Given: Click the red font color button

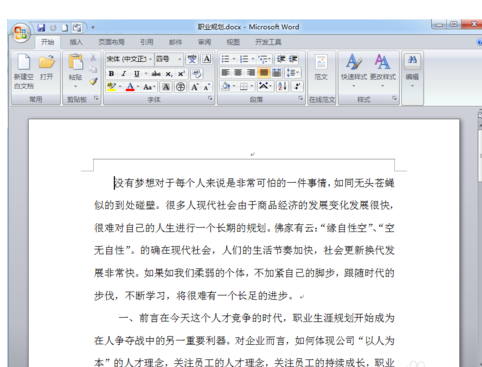Looking at the screenshot, I should [x=130, y=87].
